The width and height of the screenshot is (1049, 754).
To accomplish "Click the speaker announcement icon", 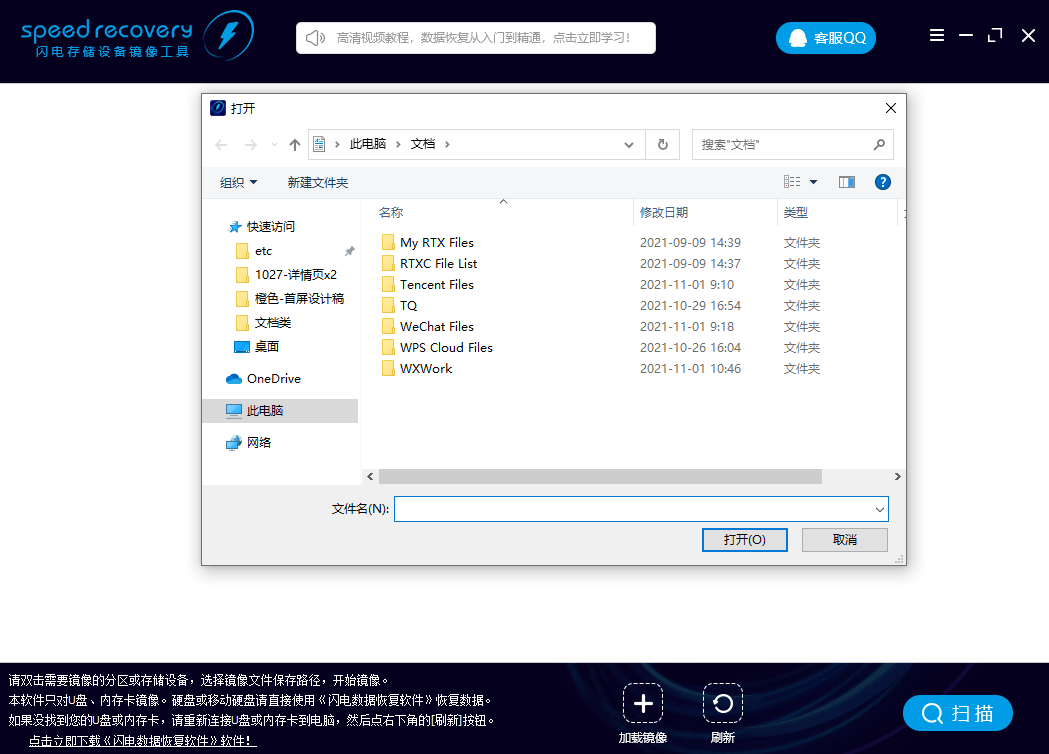I will (x=315, y=38).
